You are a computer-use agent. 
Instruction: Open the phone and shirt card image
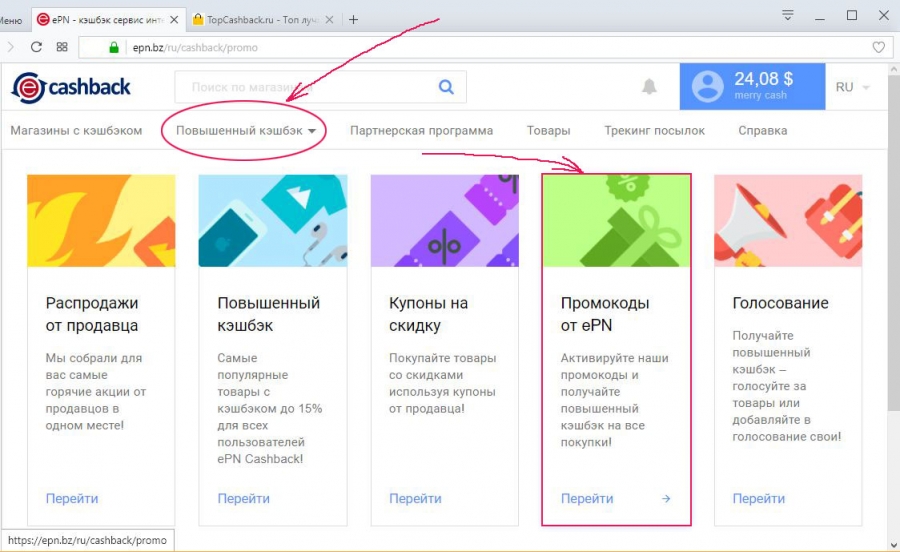click(273, 220)
